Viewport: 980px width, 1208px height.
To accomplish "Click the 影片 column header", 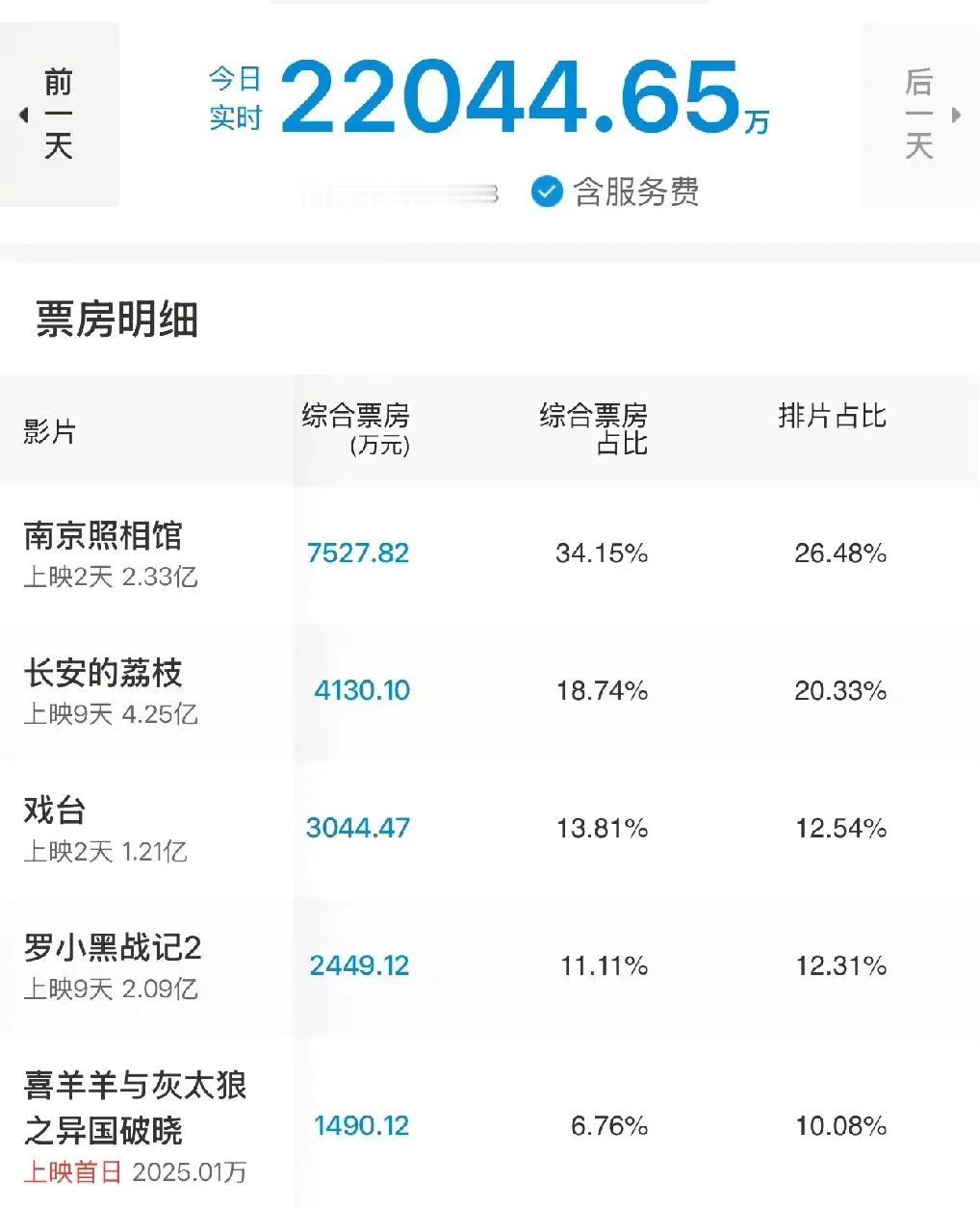I will click(x=50, y=431).
